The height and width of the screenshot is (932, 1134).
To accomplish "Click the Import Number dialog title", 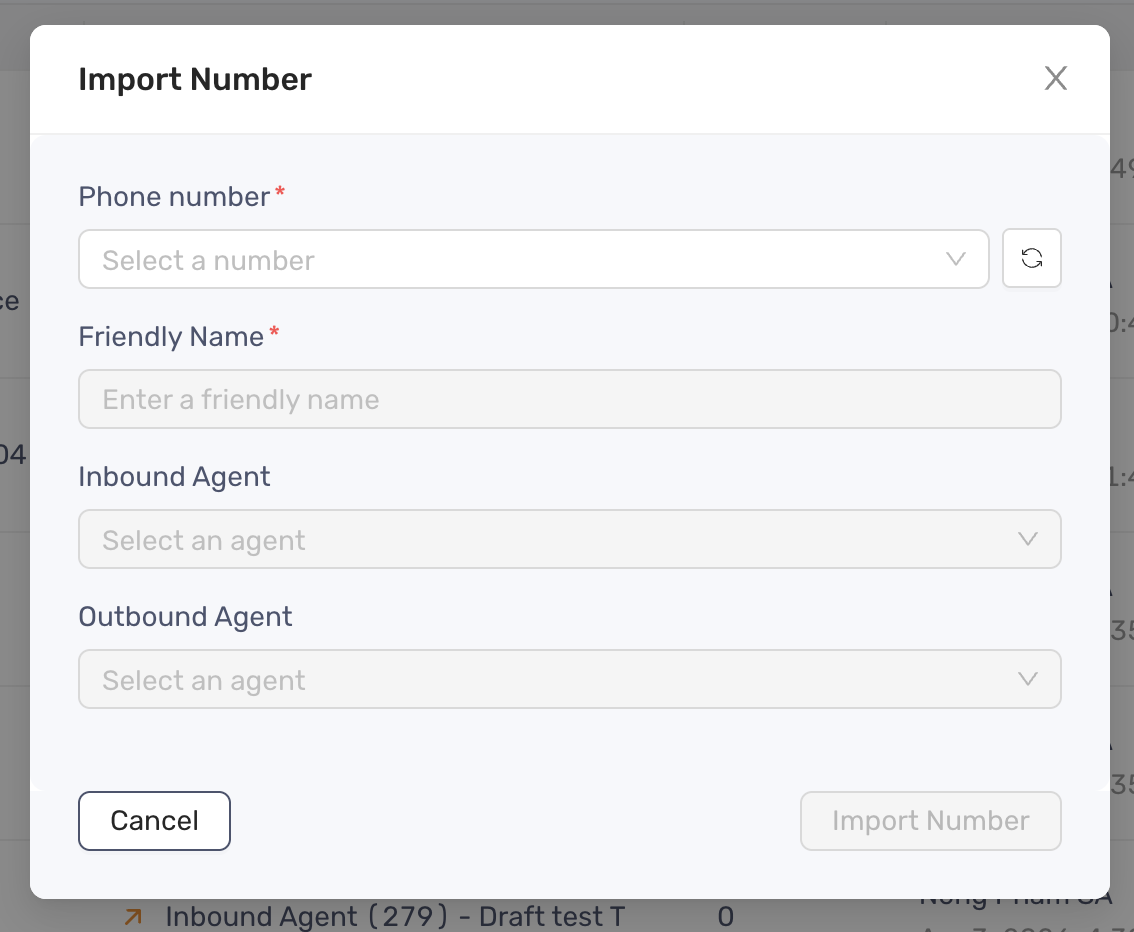I will [195, 79].
